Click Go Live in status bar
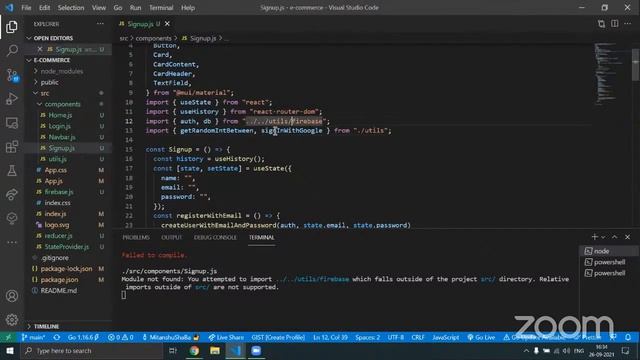The width and height of the screenshot is (640, 360). click(481, 338)
